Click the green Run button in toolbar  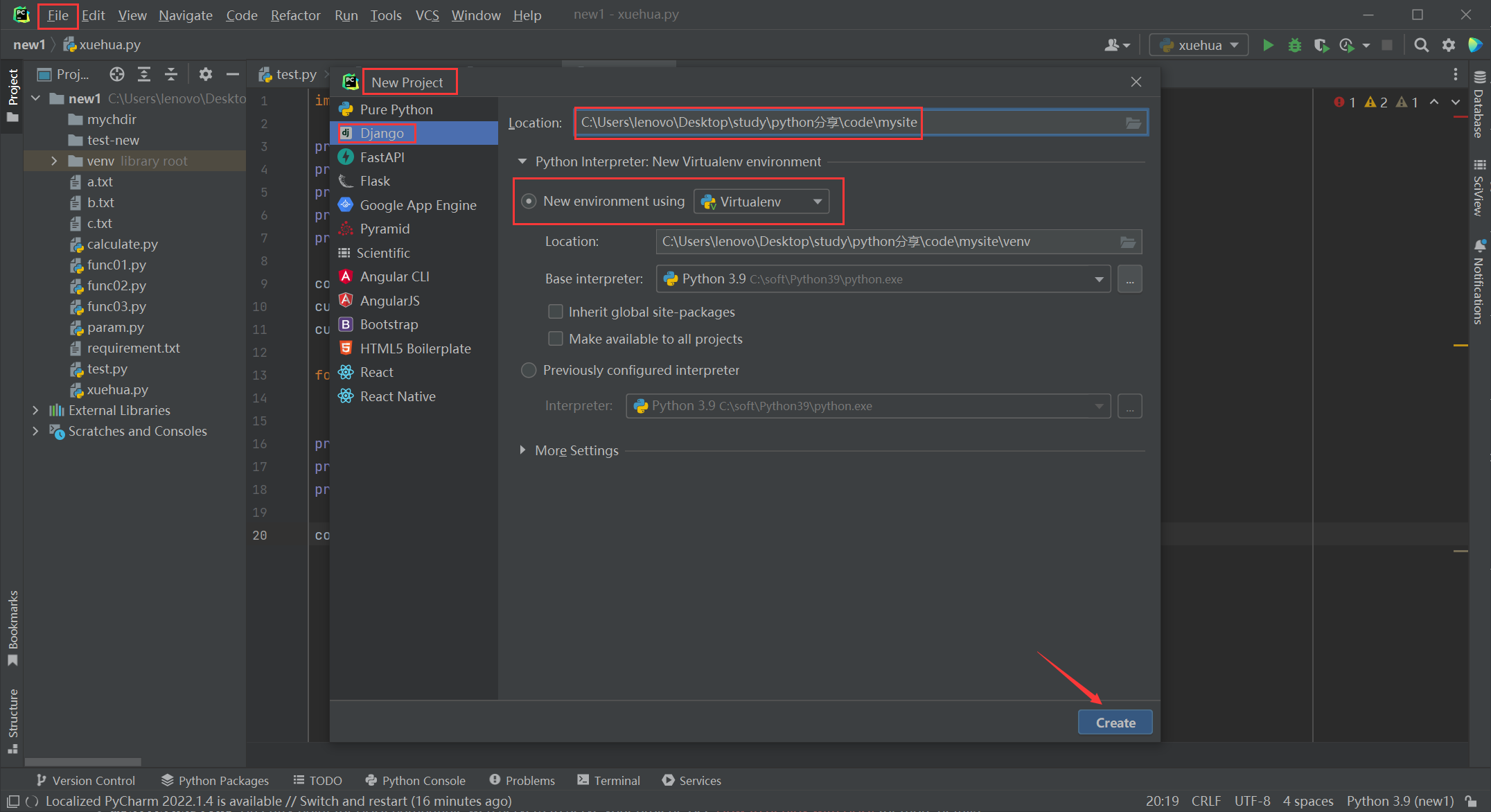pyautogui.click(x=1268, y=45)
